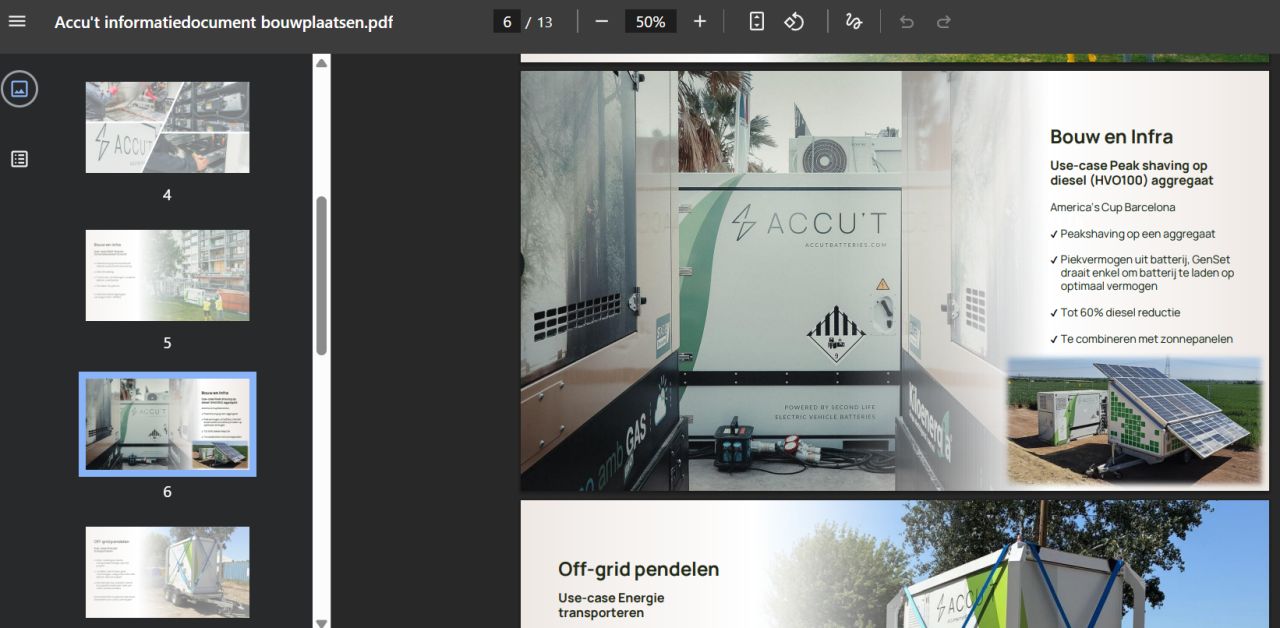The height and width of the screenshot is (628, 1280).
Task: Open the hamburger menu to toggle sidebar
Action: click(x=17, y=22)
